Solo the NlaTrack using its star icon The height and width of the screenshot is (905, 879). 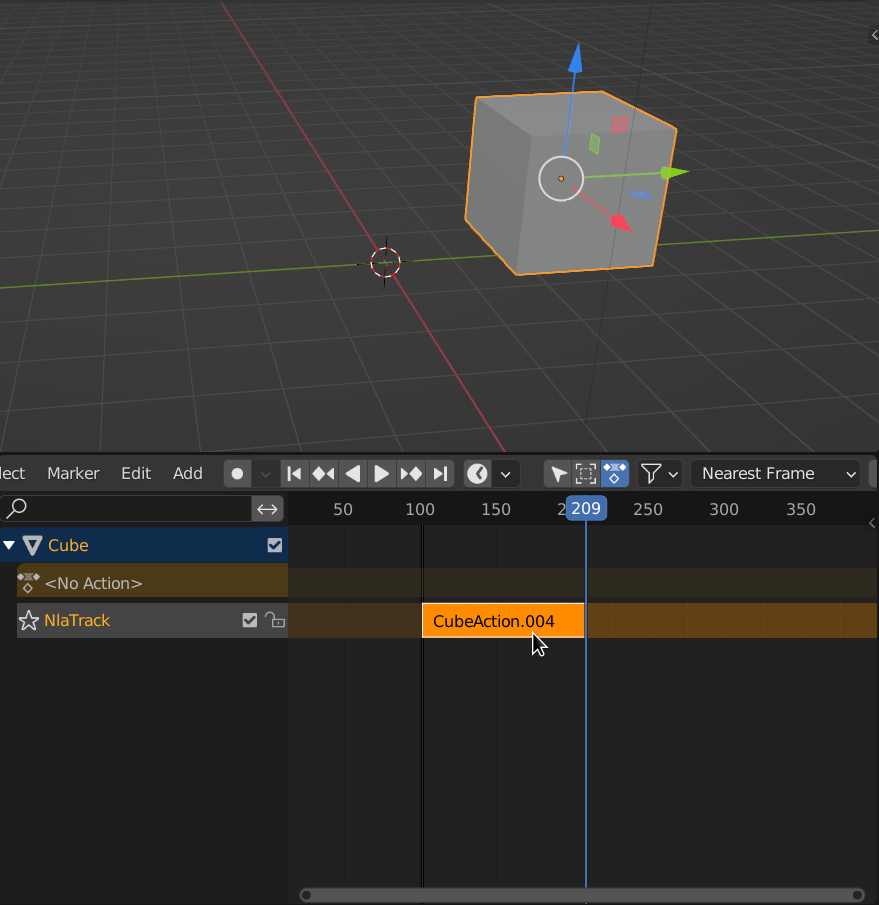30,620
